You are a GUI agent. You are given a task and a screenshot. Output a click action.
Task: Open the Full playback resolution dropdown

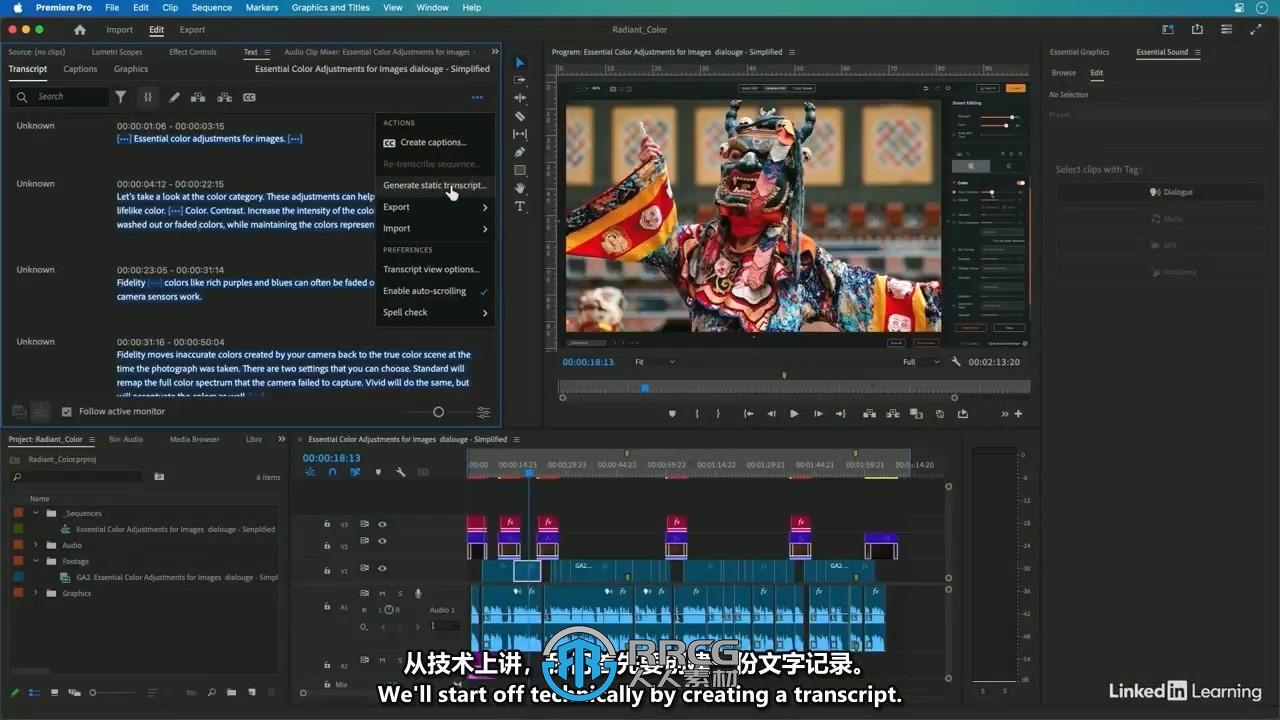pos(921,362)
